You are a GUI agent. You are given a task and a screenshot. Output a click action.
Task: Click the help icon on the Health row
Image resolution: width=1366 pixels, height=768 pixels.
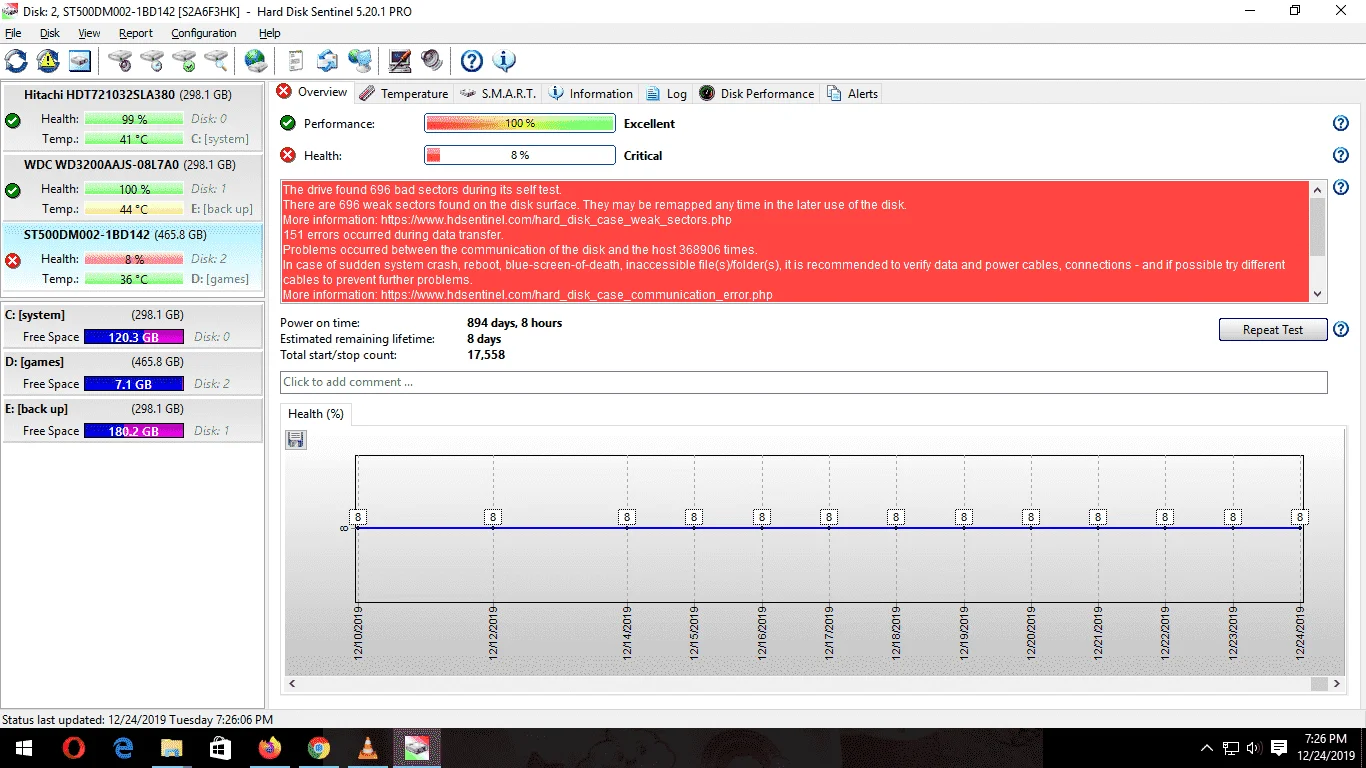(1341, 156)
